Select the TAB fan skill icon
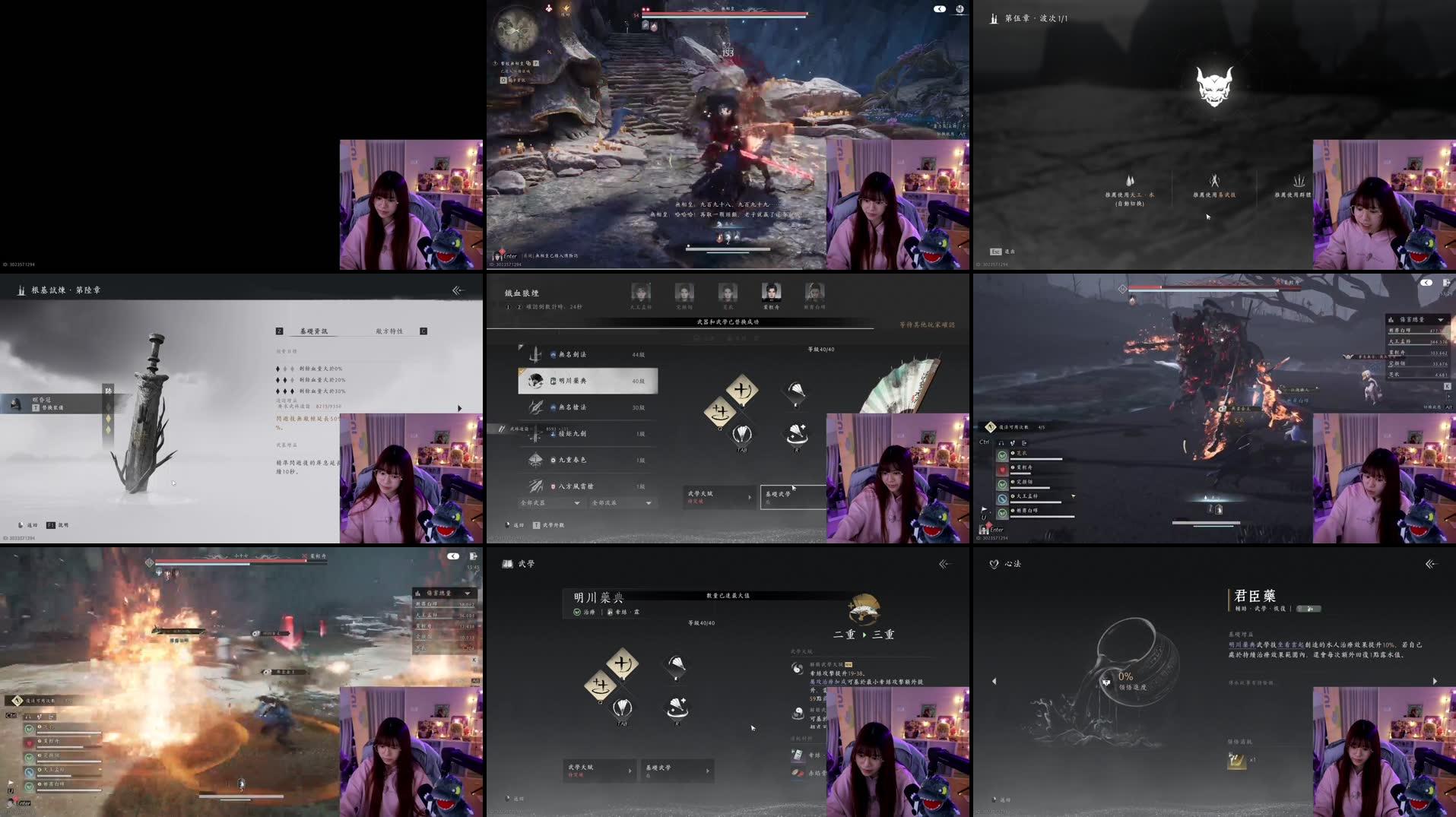Viewport: 1456px width, 817px height. (x=622, y=708)
